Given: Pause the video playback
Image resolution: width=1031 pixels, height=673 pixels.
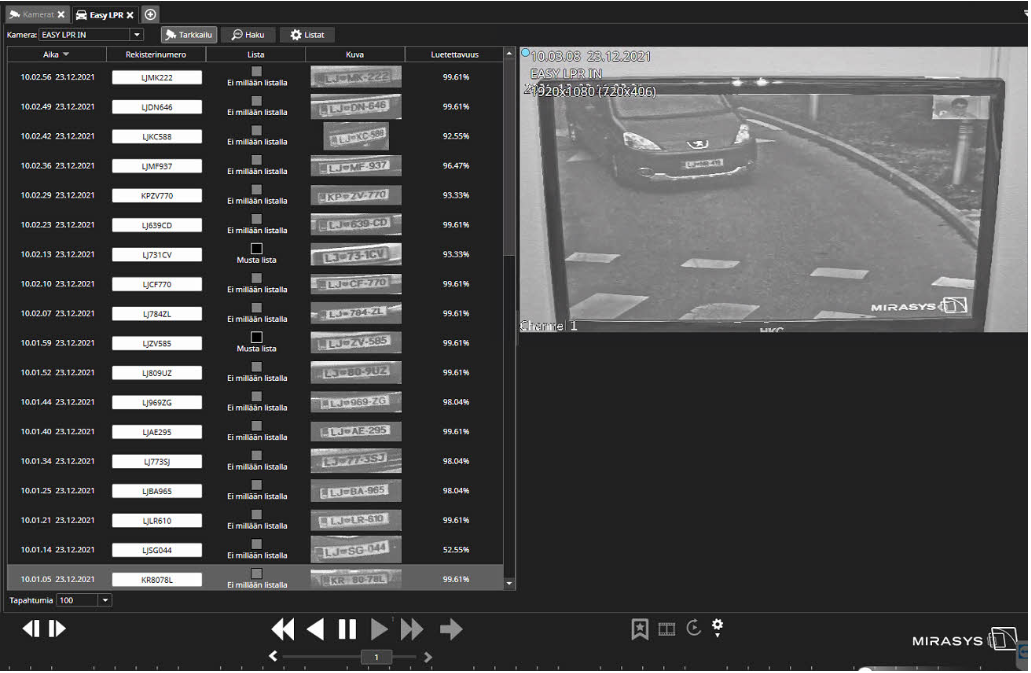Looking at the screenshot, I should [x=347, y=629].
